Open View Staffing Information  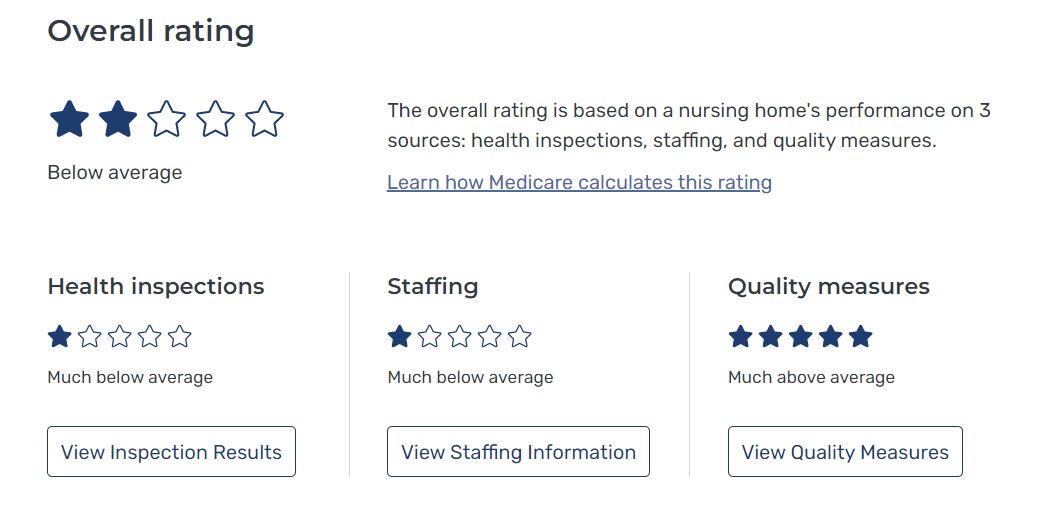pyautogui.click(x=518, y=452)
